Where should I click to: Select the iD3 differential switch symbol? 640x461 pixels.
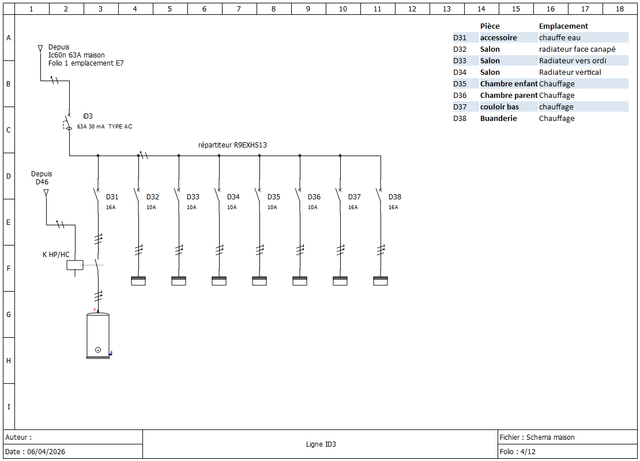[68, 122]
